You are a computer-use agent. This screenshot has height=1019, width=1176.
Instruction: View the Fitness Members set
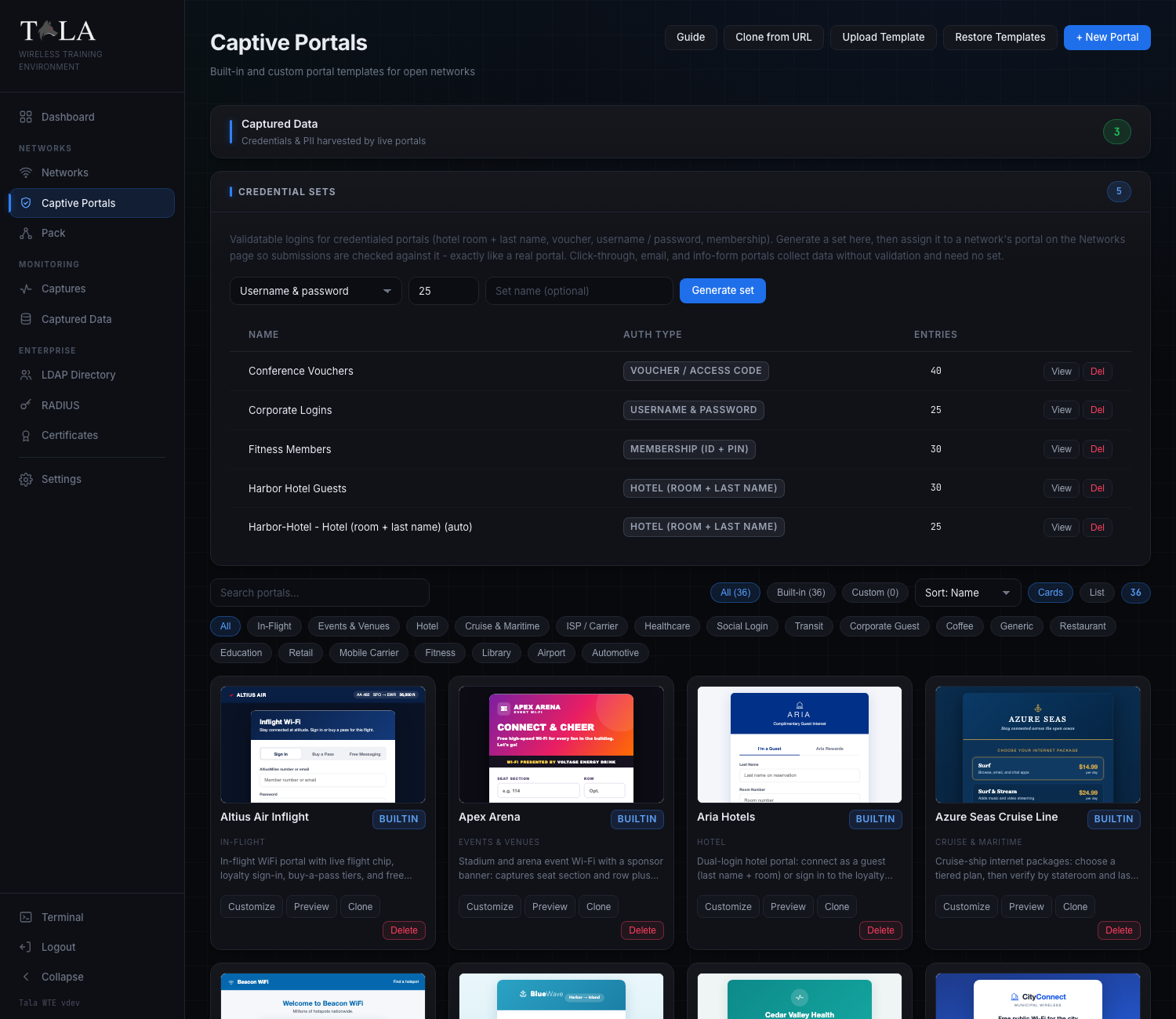1062,449
